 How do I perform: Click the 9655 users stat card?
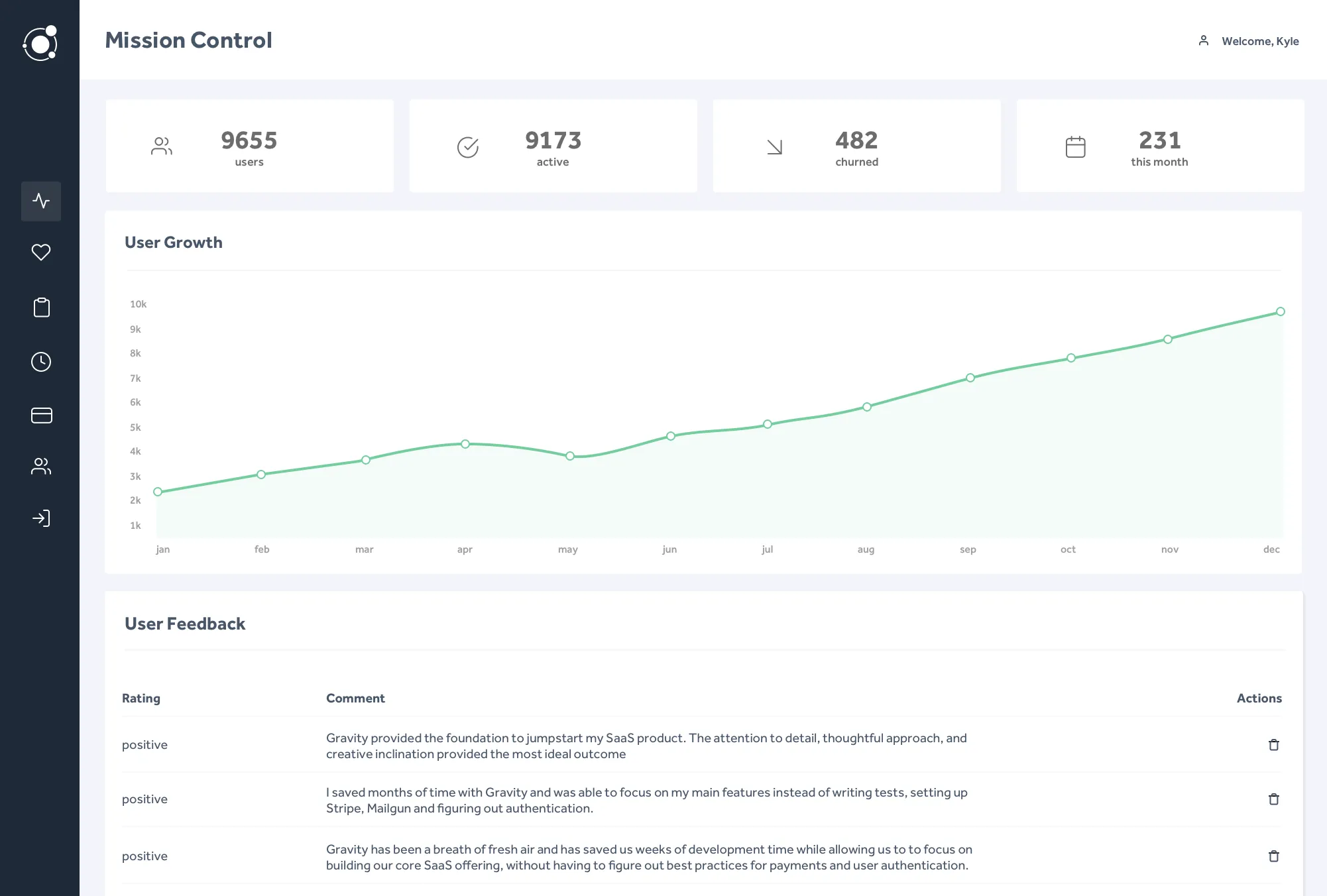pos(249,146)
